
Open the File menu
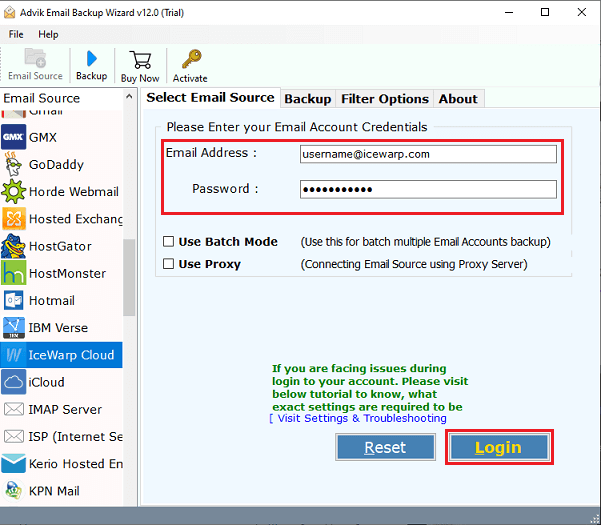tap(16, 34)
